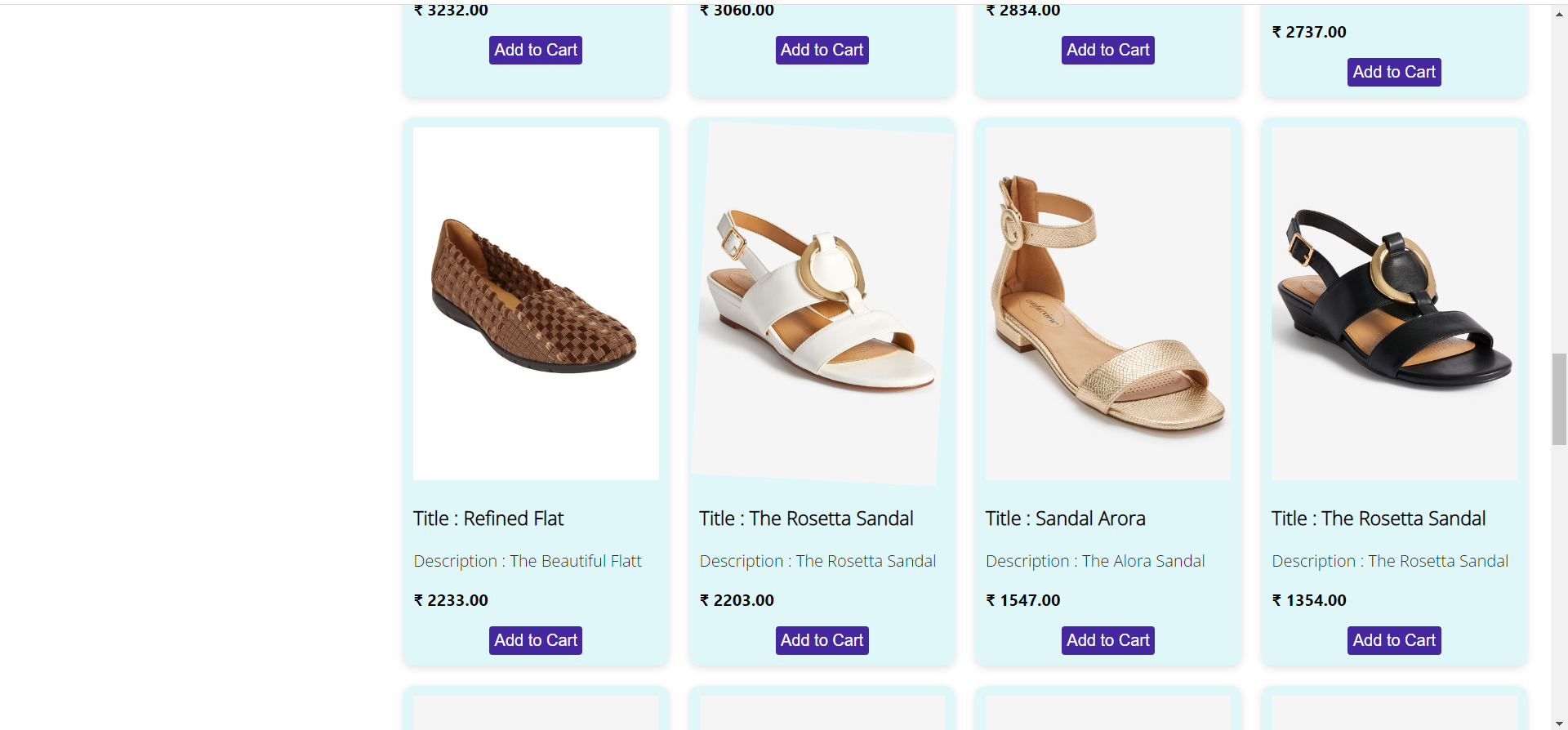Select the 'Title : Sandal Arora' heading

pos(1065,519)
